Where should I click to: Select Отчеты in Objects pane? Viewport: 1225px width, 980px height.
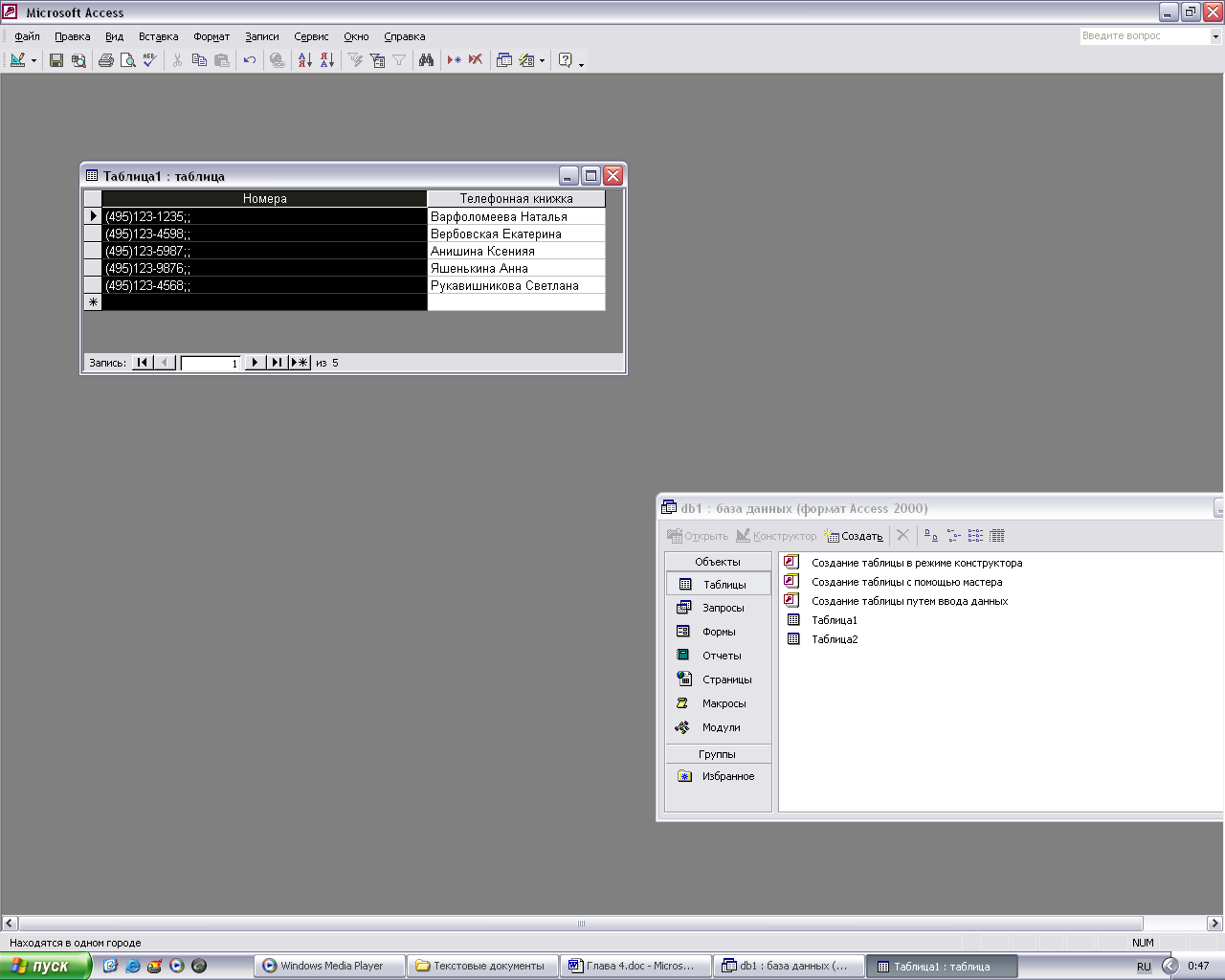click(718, 657)
